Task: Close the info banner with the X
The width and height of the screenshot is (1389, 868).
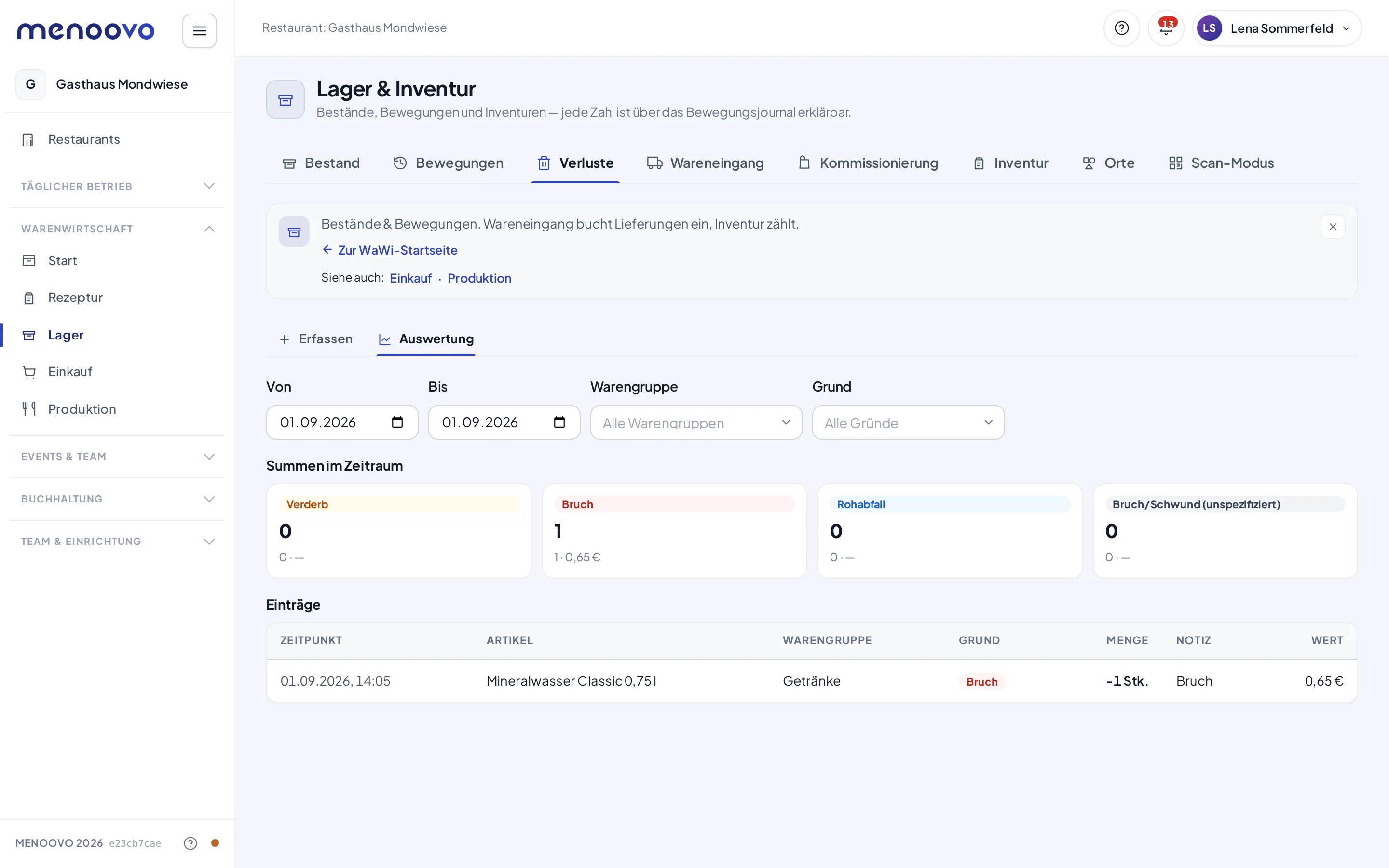Action: pyautogui.click(x=1333, y=227)
